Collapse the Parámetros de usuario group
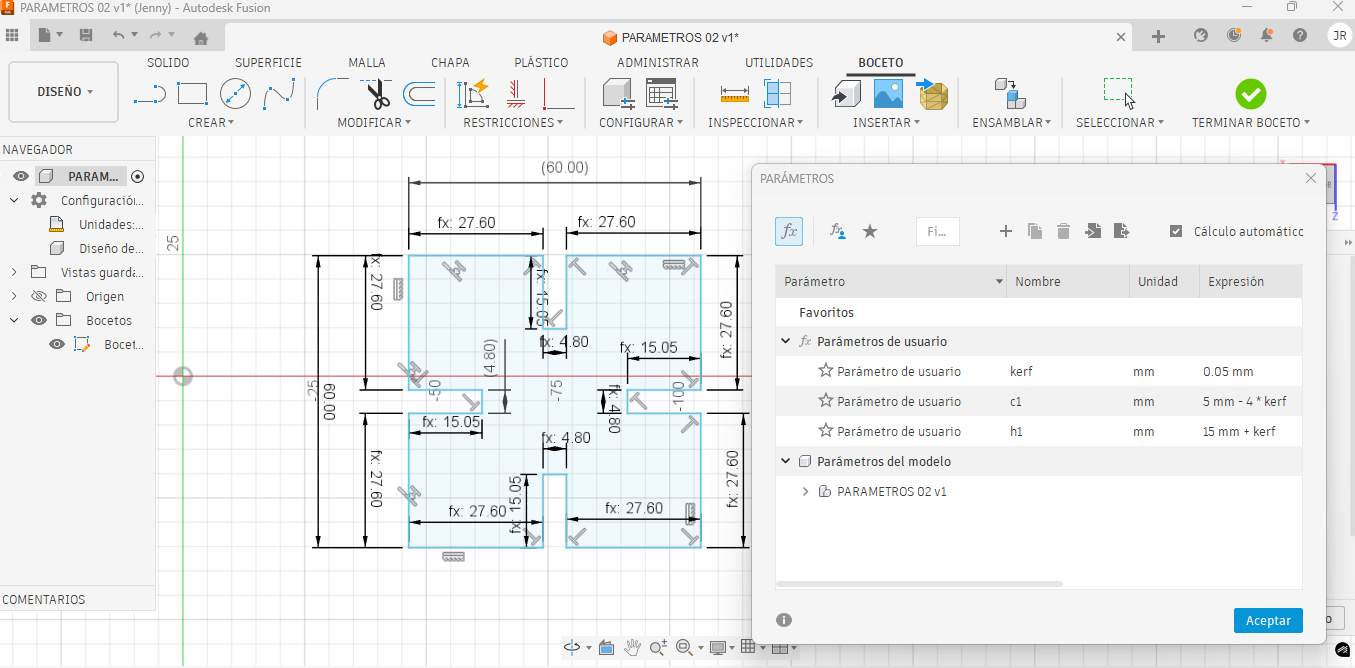The height and width of the screenshot is (668, 1355). coord(786,342)
